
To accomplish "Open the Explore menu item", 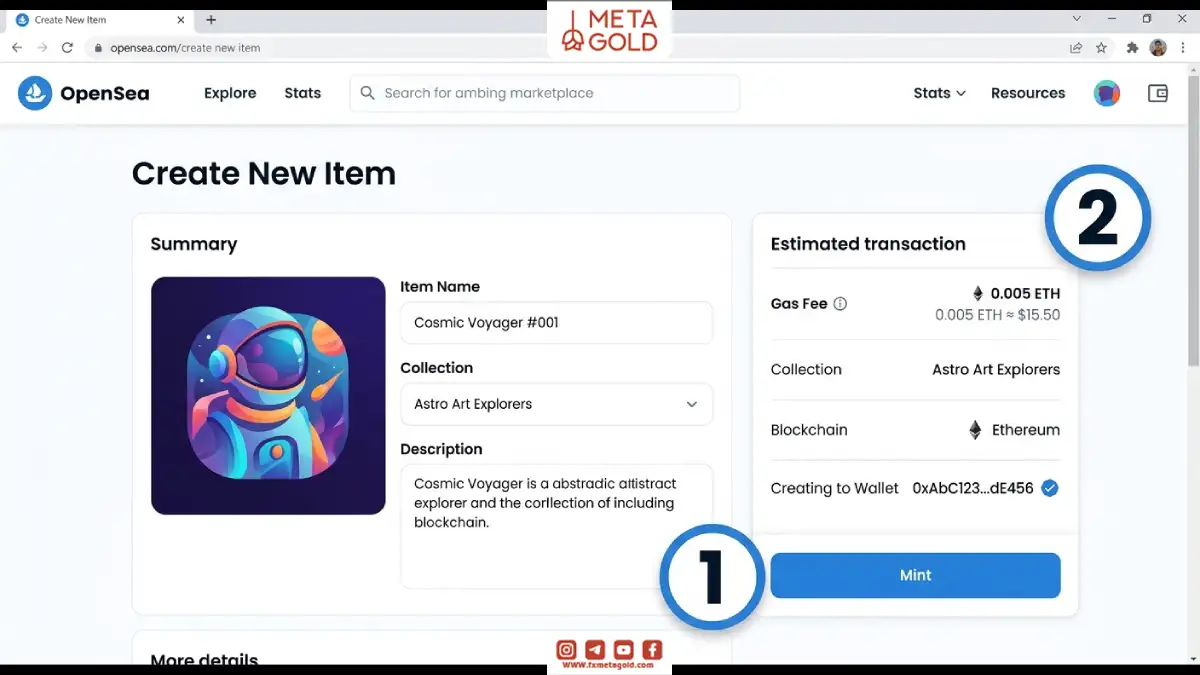I will point(230,93).
